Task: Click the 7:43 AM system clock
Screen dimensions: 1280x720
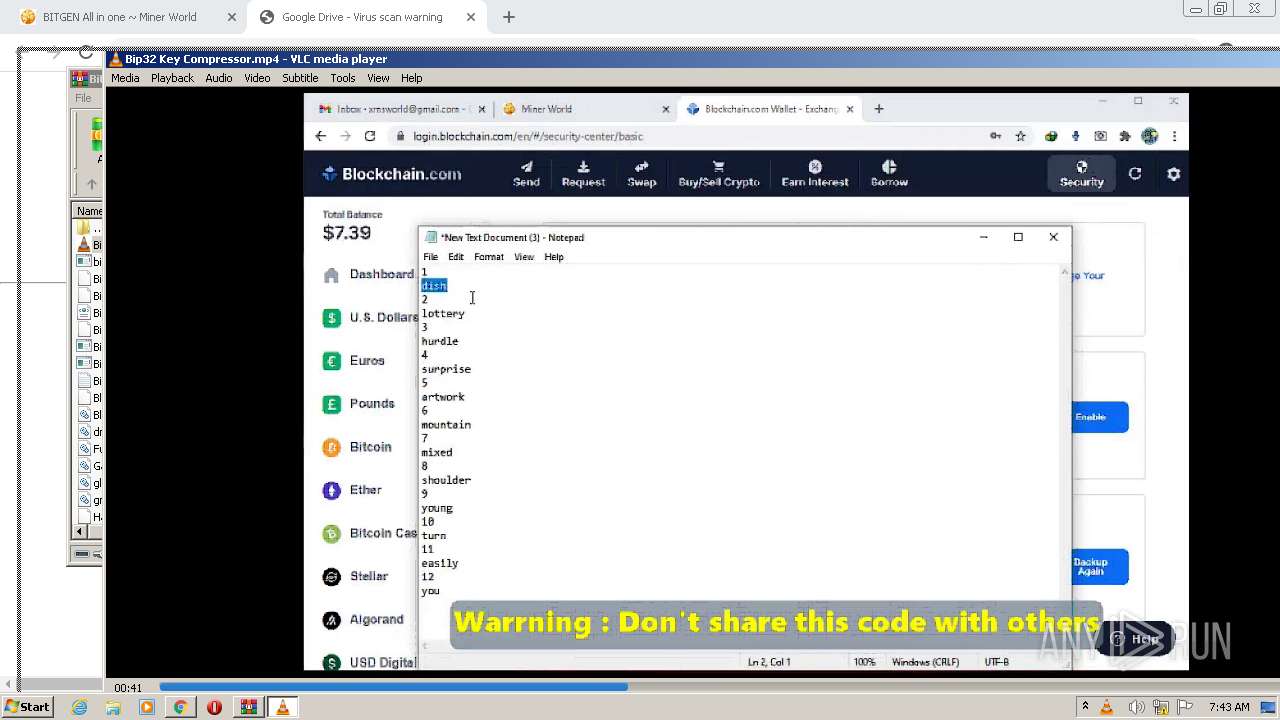Action: coord(1229,707)
